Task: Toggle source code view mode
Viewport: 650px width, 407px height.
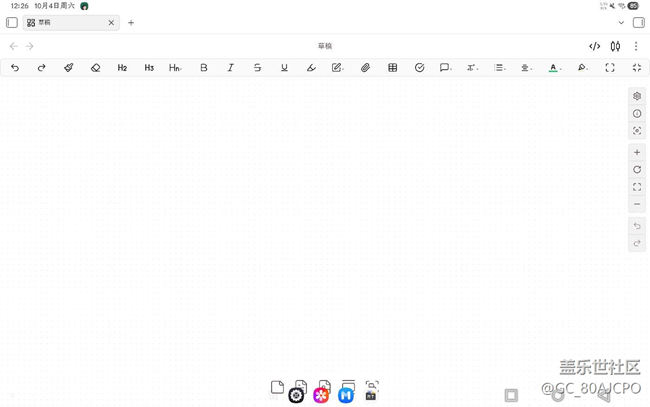Action: point(594,46)
